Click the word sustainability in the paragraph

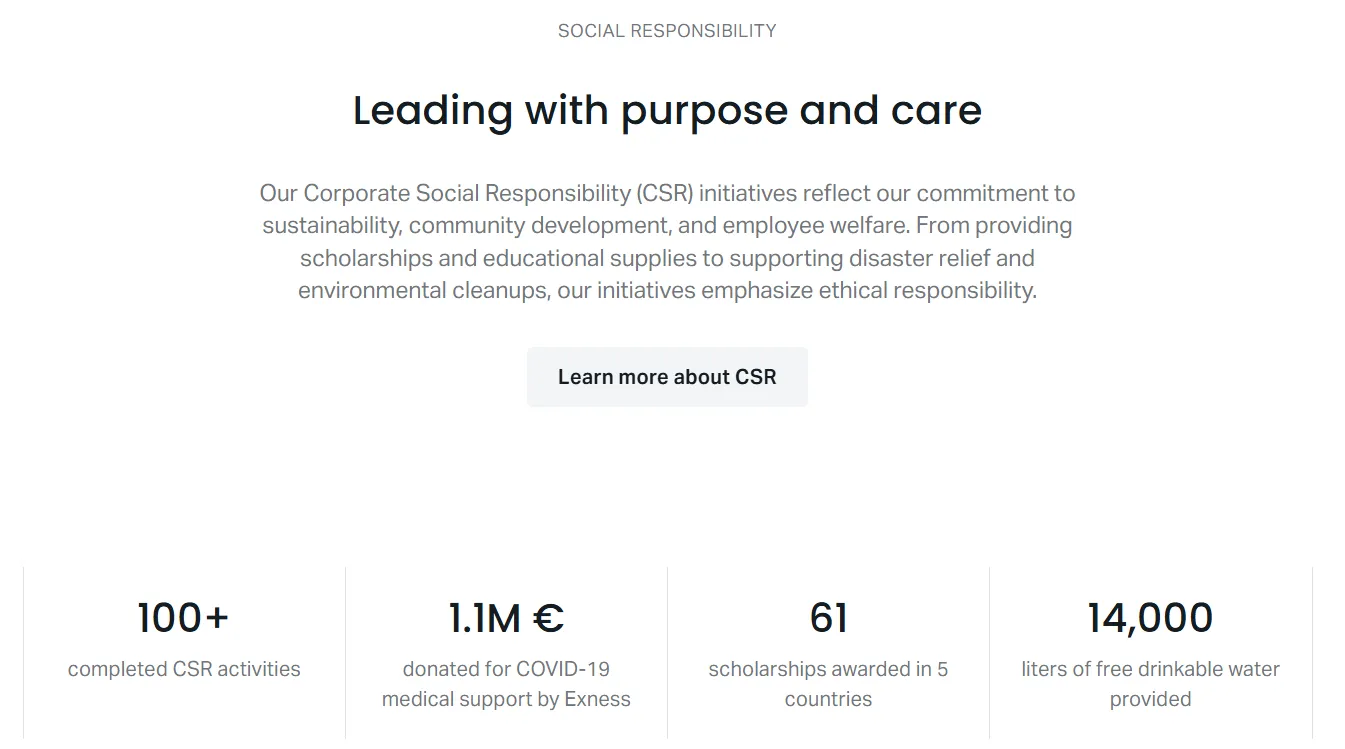pyautogui.click(x=330, y=225)
